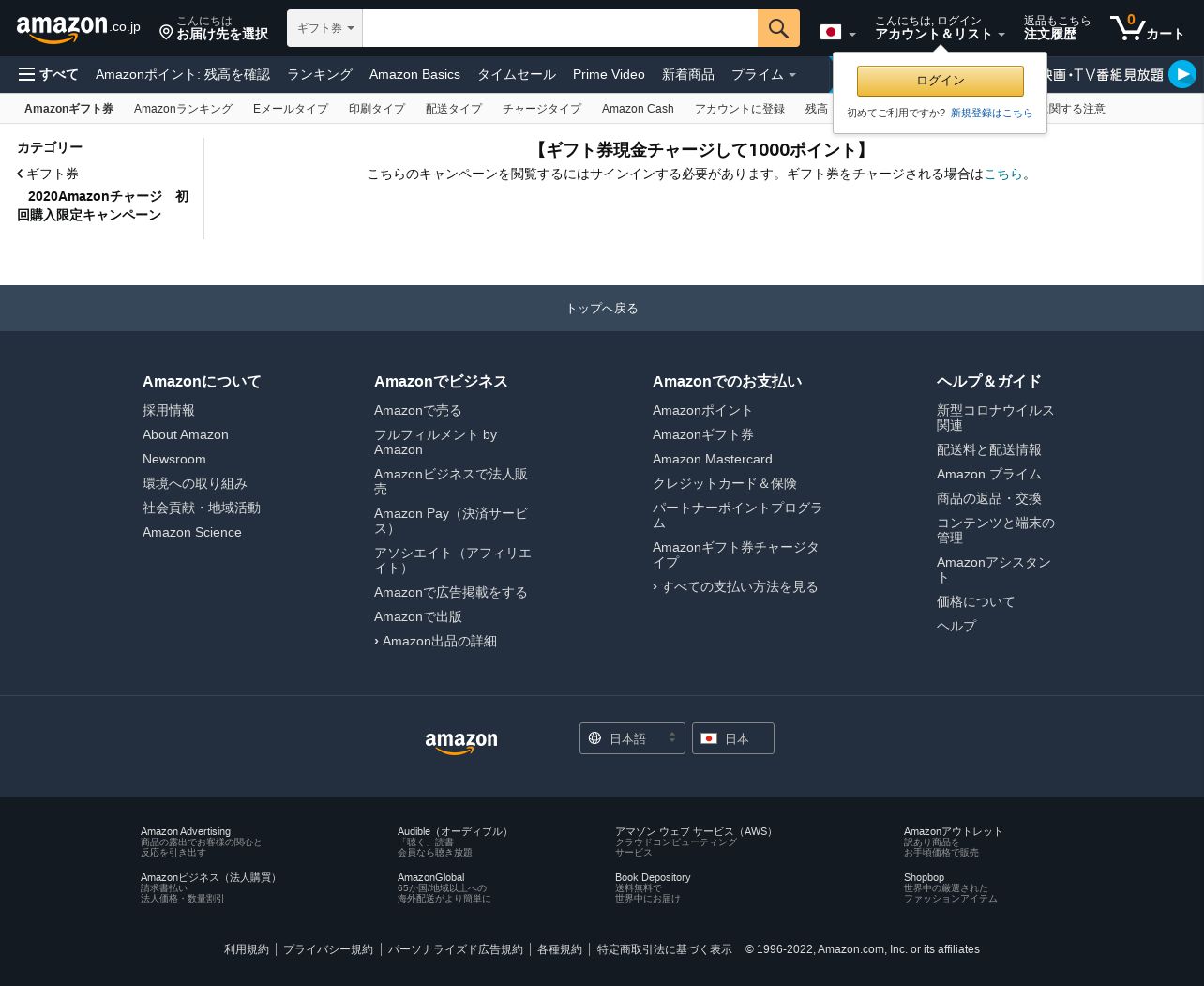Viewport: 1204px width, 986px height.
Task: Select 2020Amazonチャージ 初回購入限定キャンペーン category
Action: tap(103, 205)
